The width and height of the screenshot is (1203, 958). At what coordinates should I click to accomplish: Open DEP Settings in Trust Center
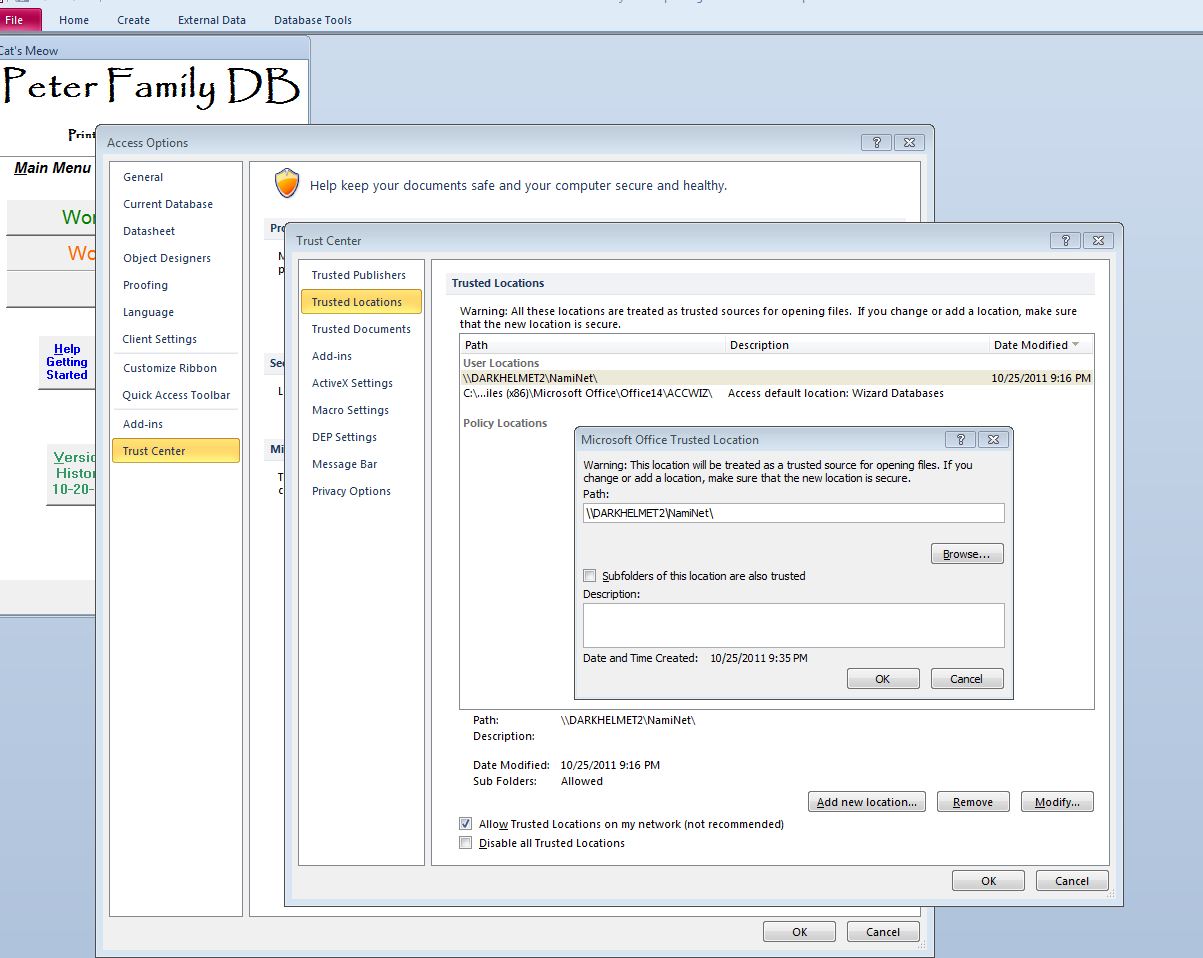[x=361, y=437]
